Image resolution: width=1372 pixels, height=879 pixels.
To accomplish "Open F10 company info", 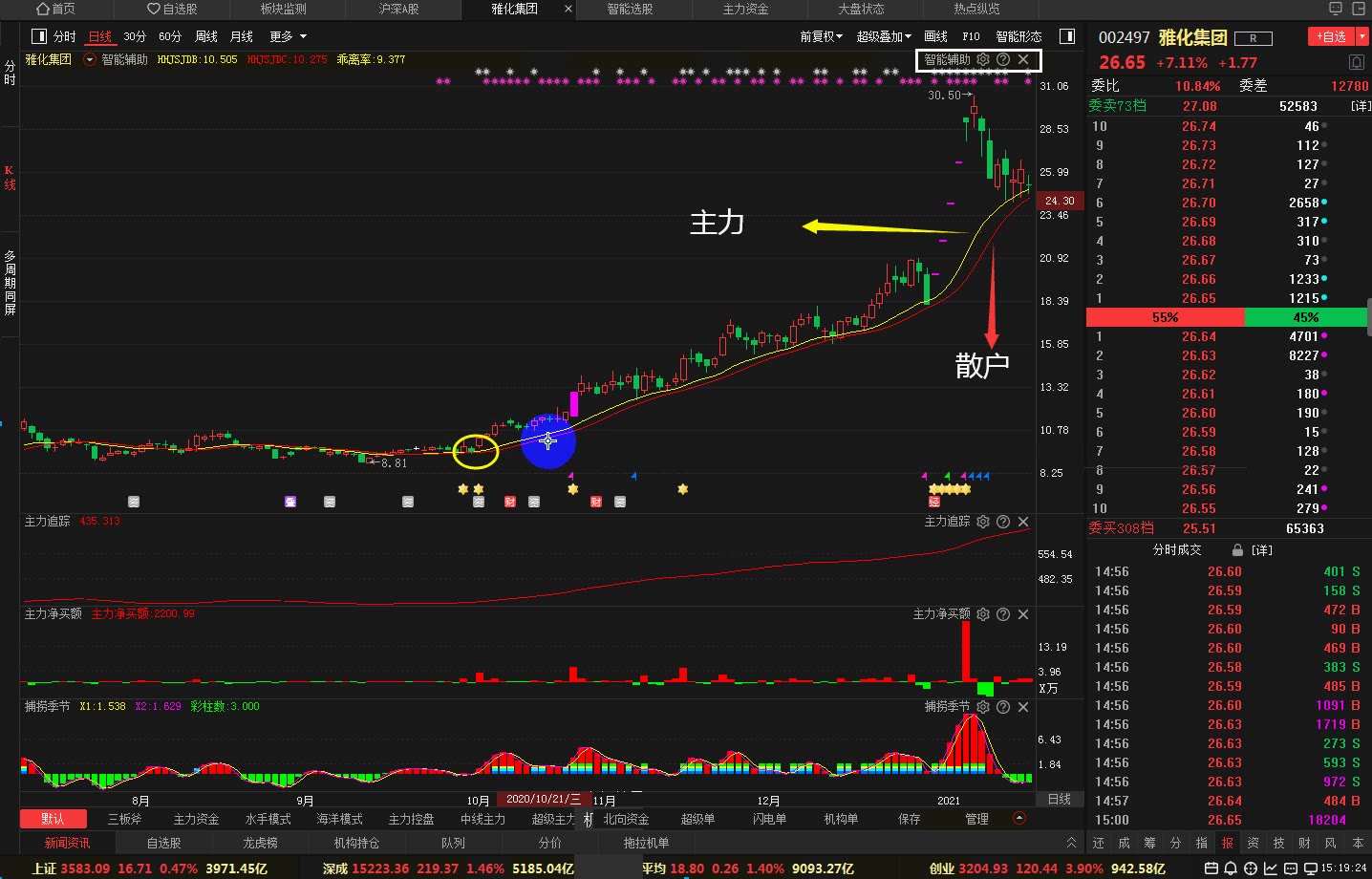I will pyautogui.click(x=971, y=36).
